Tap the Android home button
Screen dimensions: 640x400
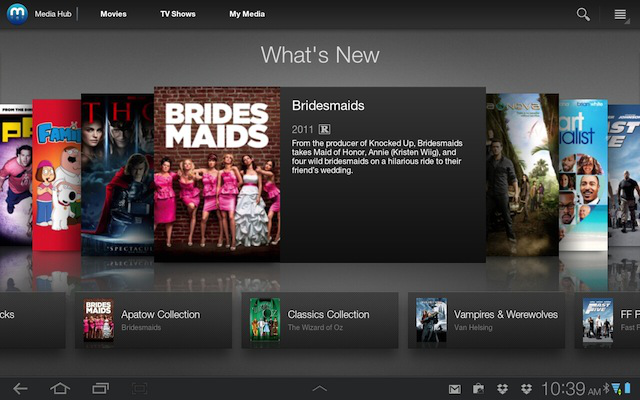60,388
